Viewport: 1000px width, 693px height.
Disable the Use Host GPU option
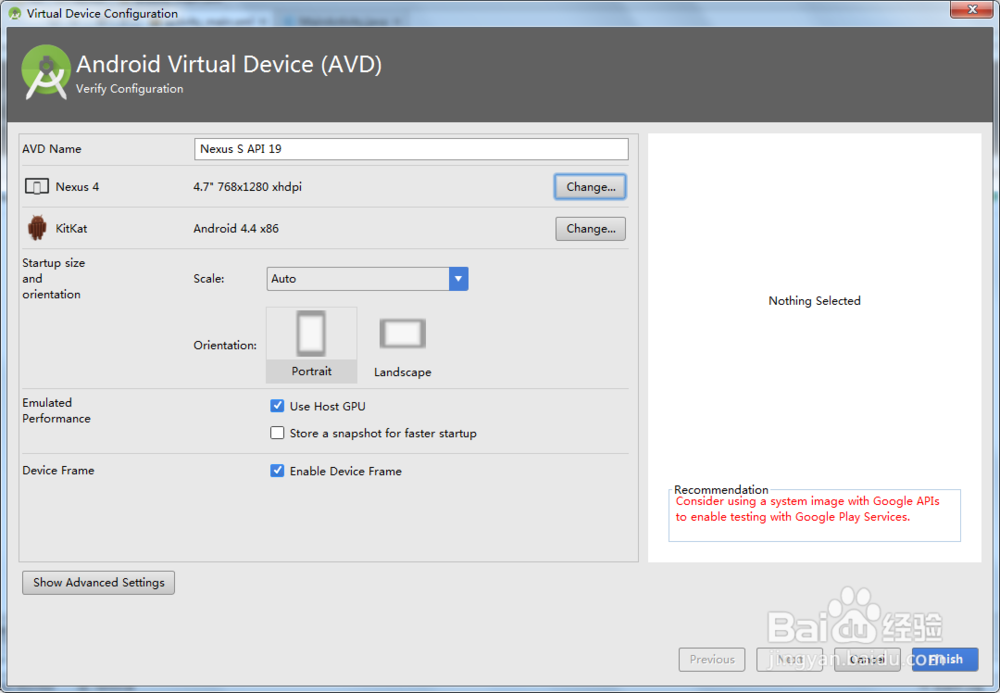(x=277, y=406)
